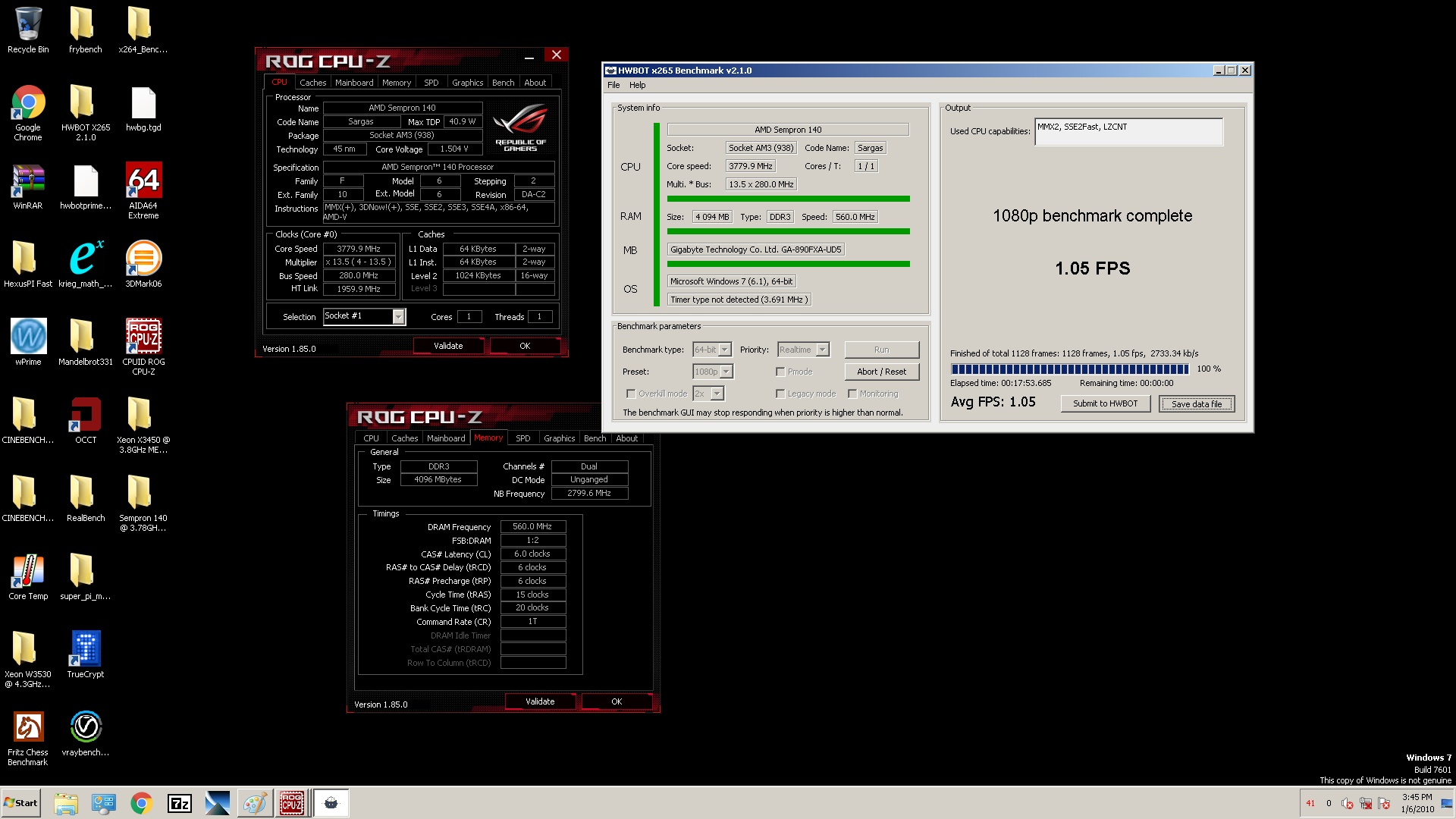This screenshot has width=1456, height=819.
Task: Click the DRAM Frequency 560.0 MHz value
Action: (532, 526)
